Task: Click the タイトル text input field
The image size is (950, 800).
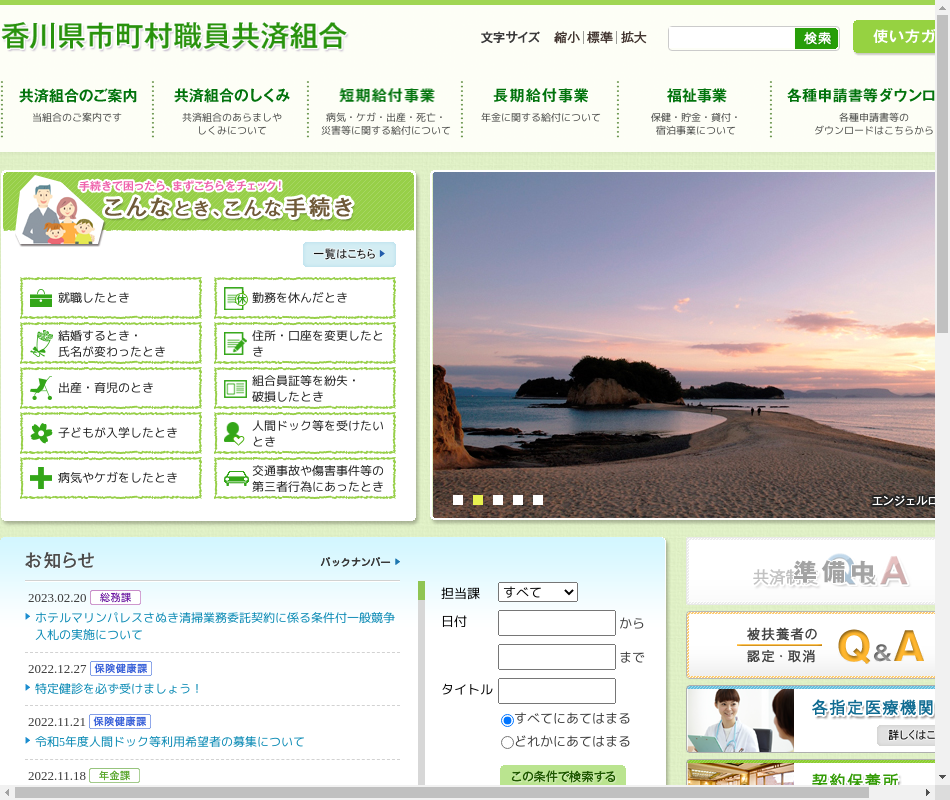Action: tap(557, 691)
